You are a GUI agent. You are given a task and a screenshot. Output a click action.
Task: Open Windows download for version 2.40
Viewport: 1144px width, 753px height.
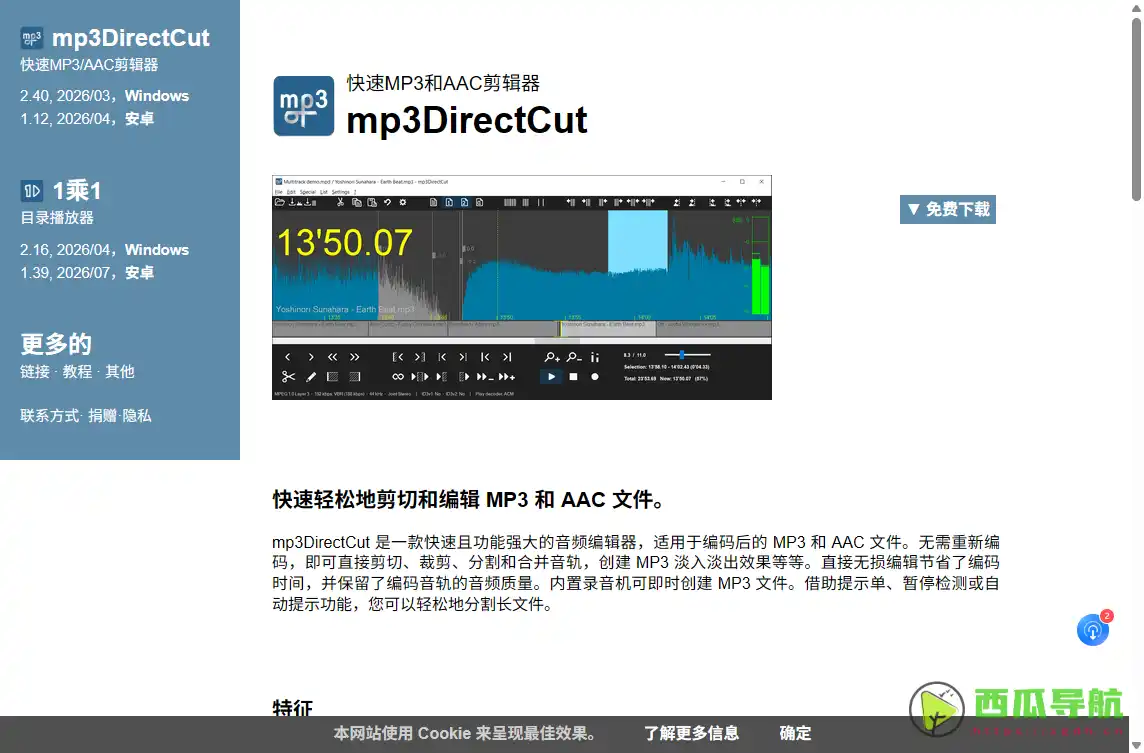157,96
